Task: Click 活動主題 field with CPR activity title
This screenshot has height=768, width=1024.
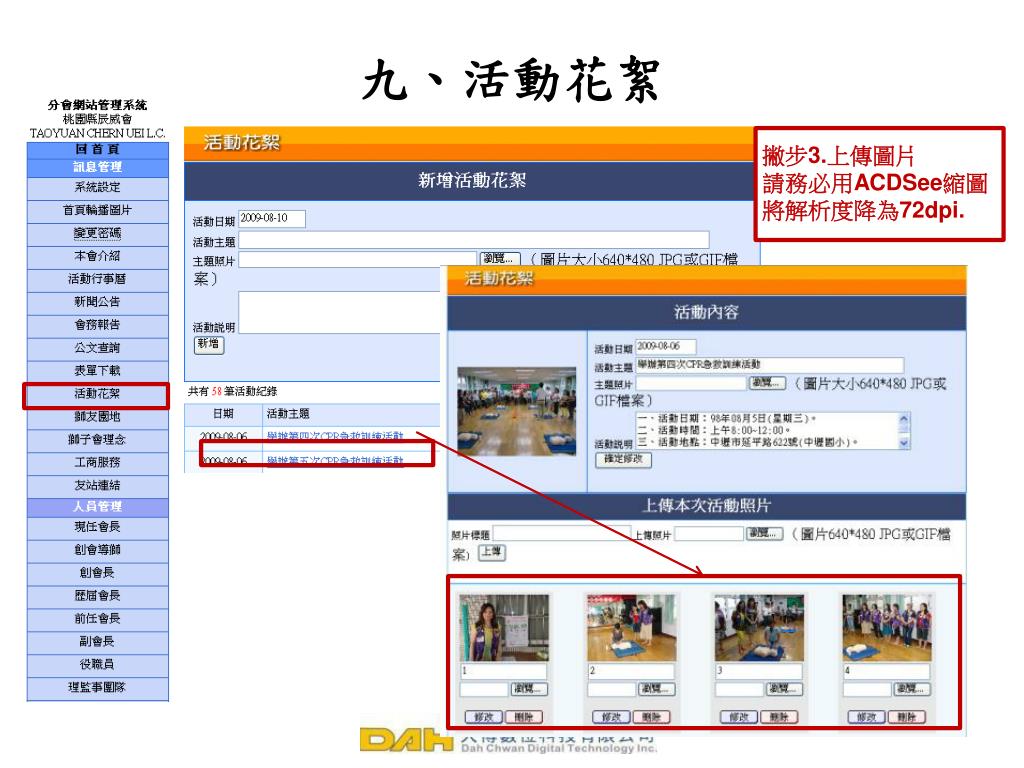Action: pos(769,364)
